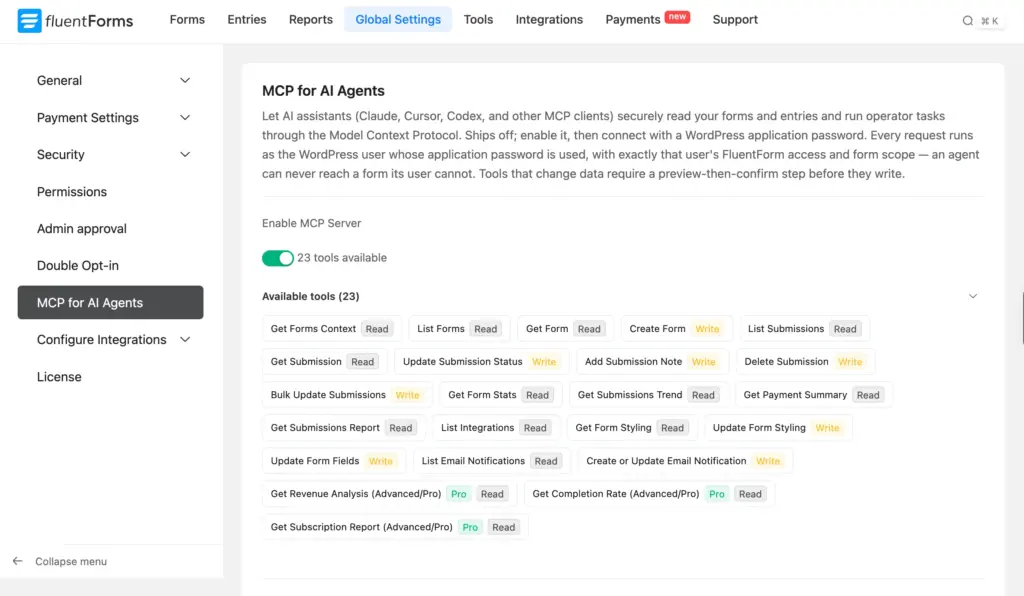Click the Get Submissions Trend tool chip

648,395
